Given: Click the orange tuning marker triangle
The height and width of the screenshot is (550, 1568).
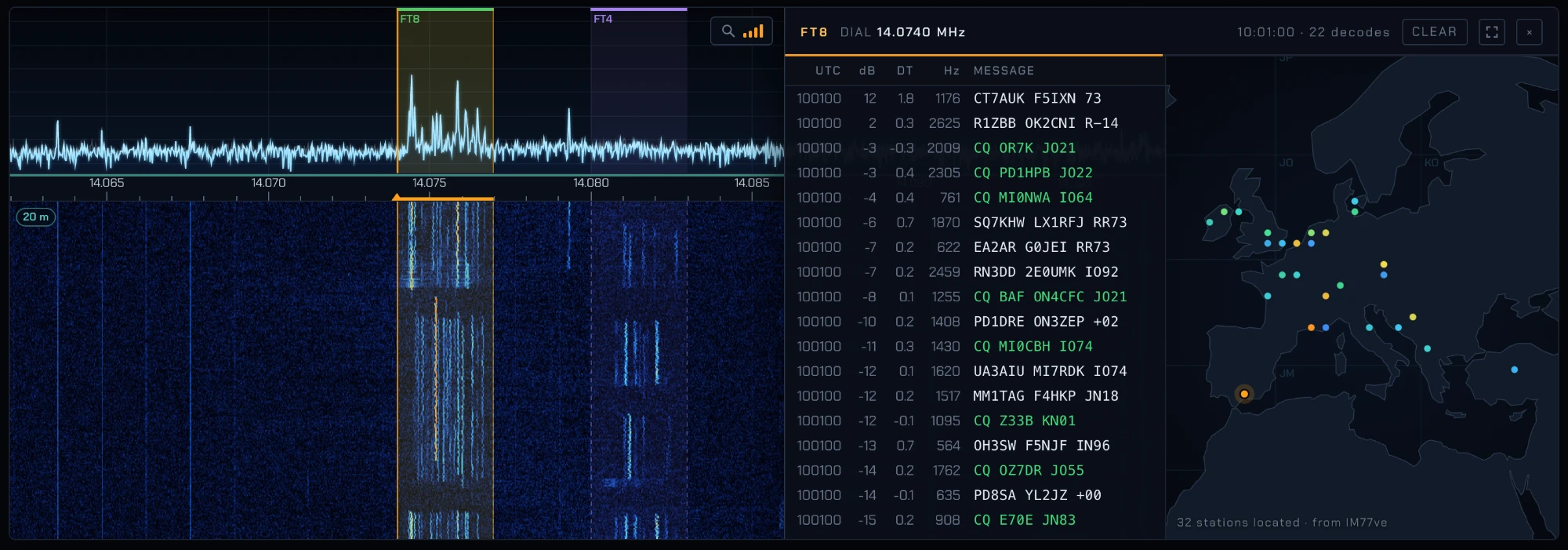Looking at the screenshot, I should click(x=396, y=197).
